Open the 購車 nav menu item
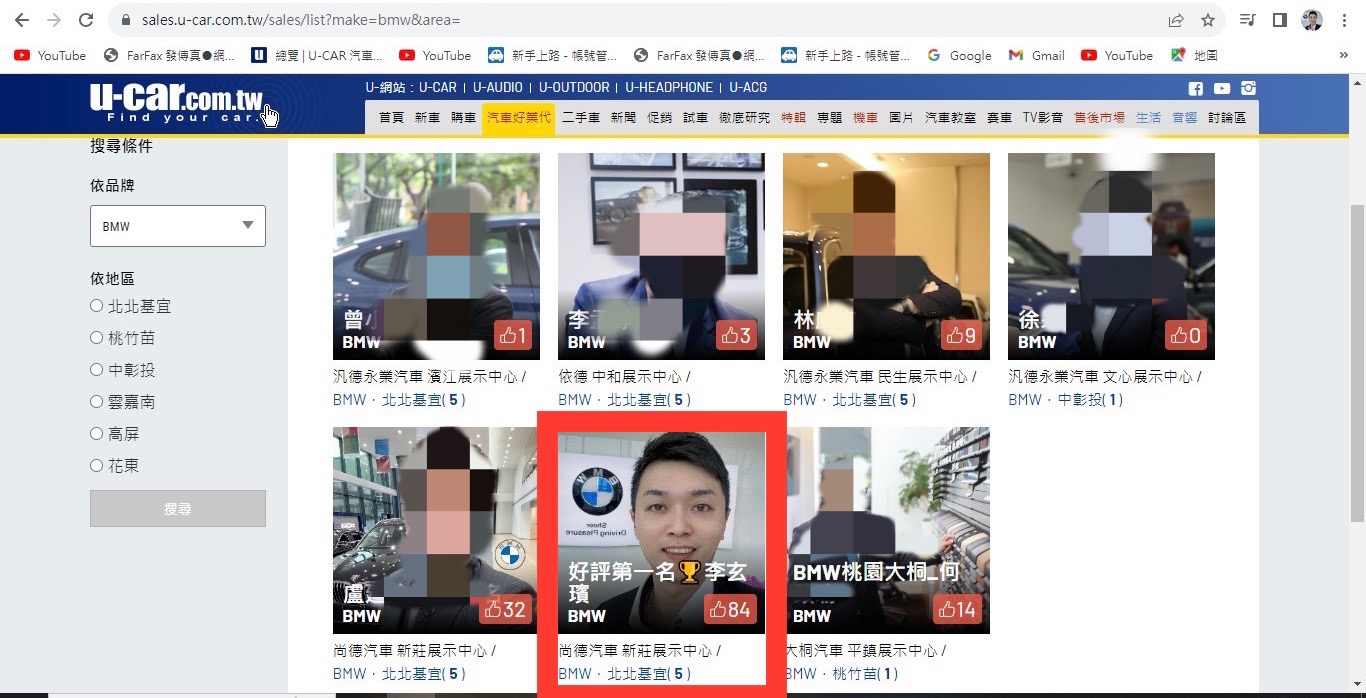This screenshot has width=1366, height=698. (x=463, y=118)
